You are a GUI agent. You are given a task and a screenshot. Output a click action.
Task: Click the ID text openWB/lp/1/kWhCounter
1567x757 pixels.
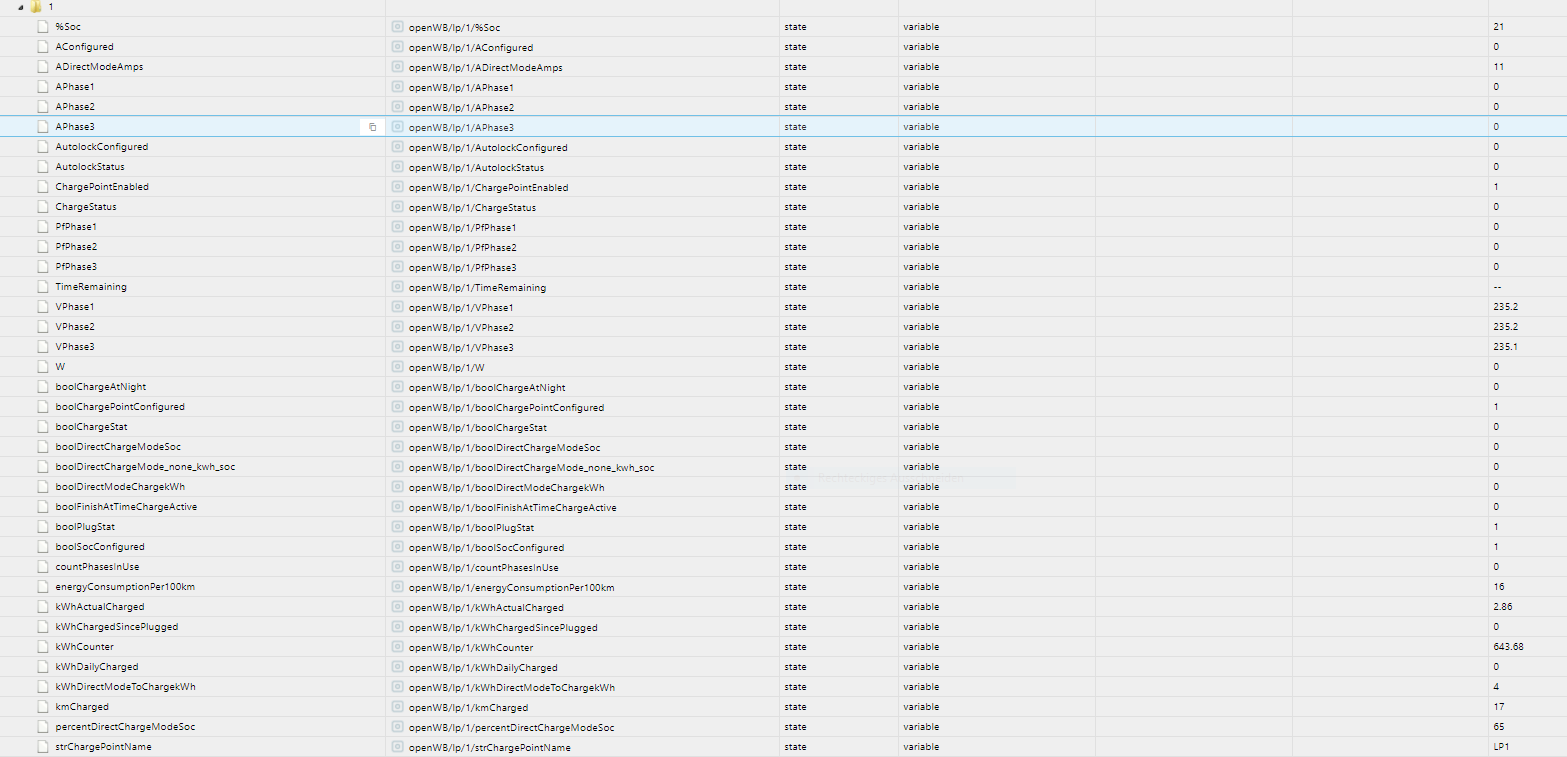[470, 647]
